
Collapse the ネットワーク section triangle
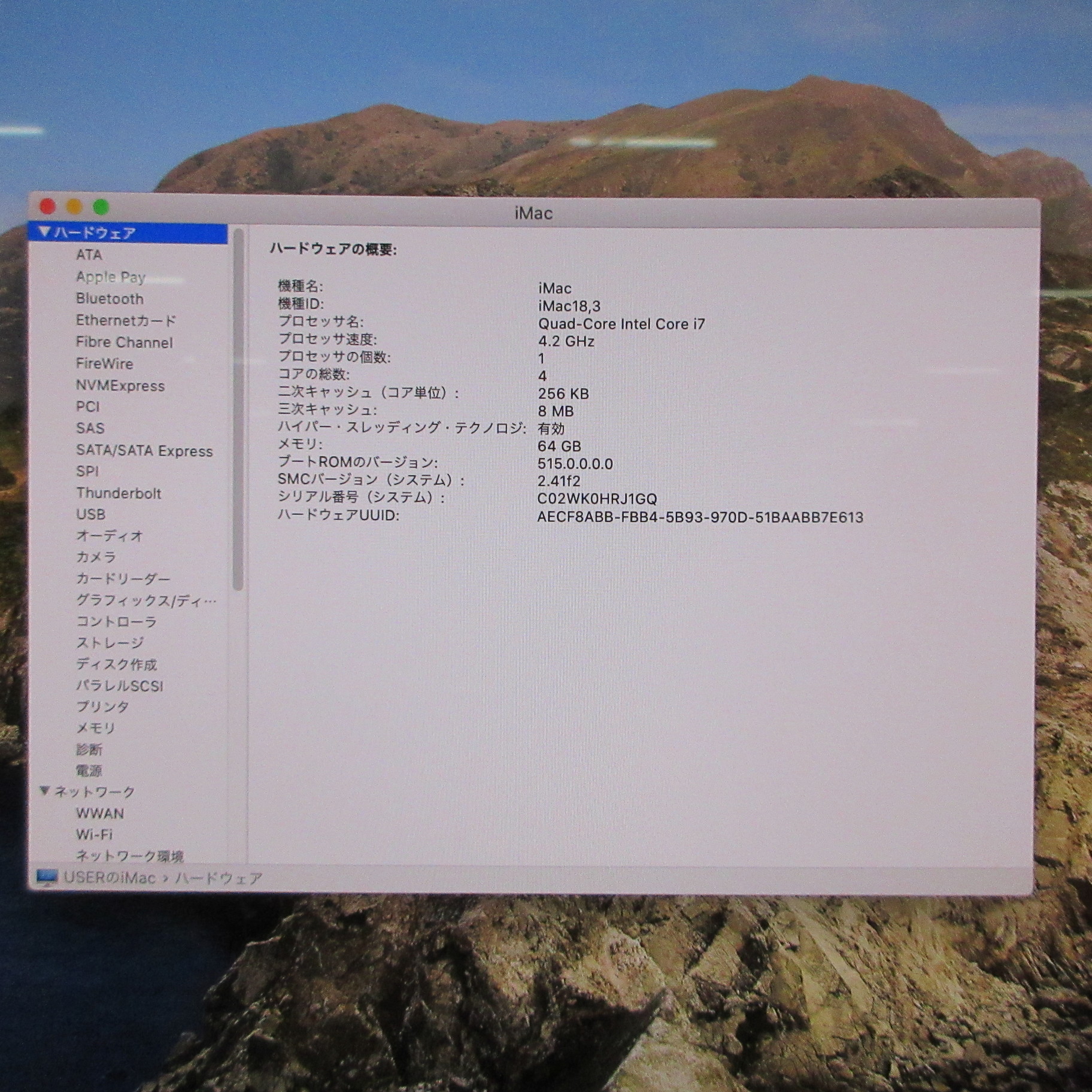click(x=44, y=791)
